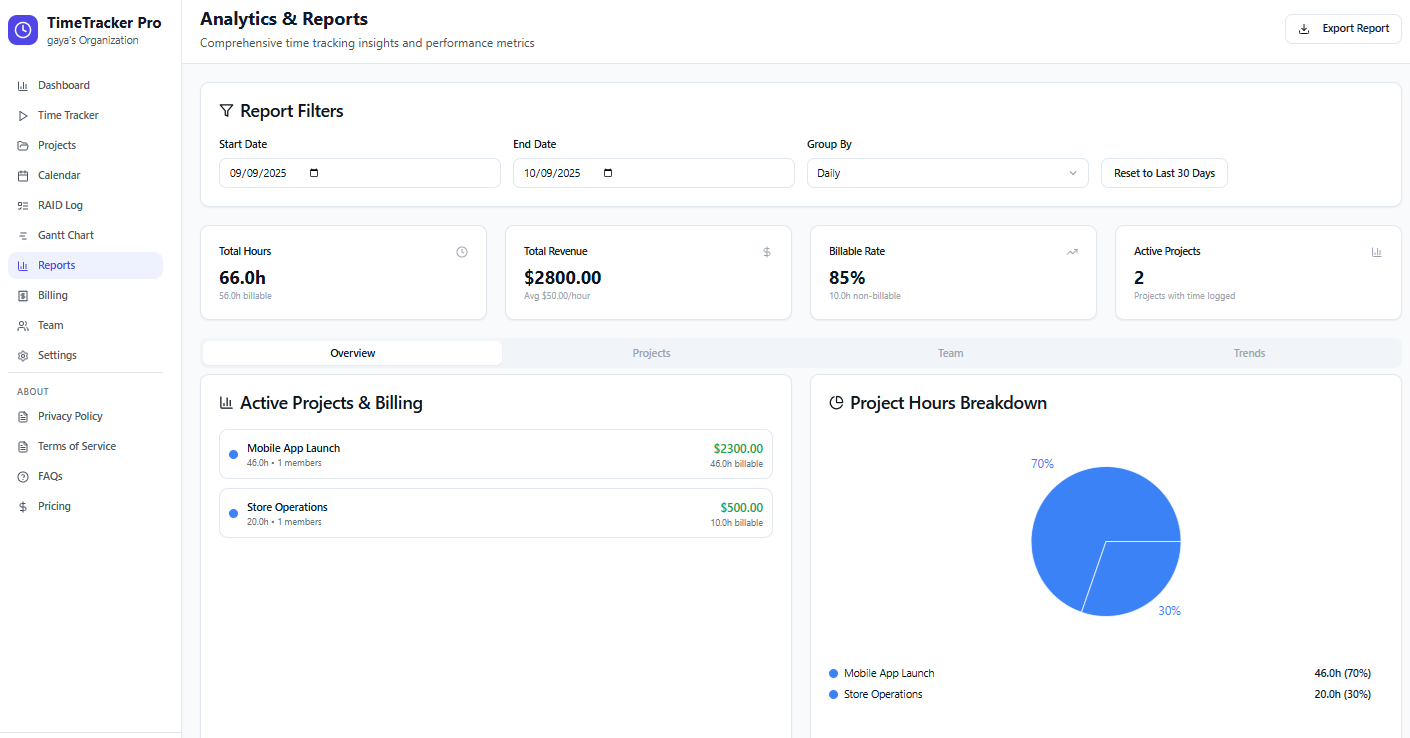This screenshot has height=738, width=1410.
Task: Click the trend icon on Billable Rate card
Action: (1071, 252)
